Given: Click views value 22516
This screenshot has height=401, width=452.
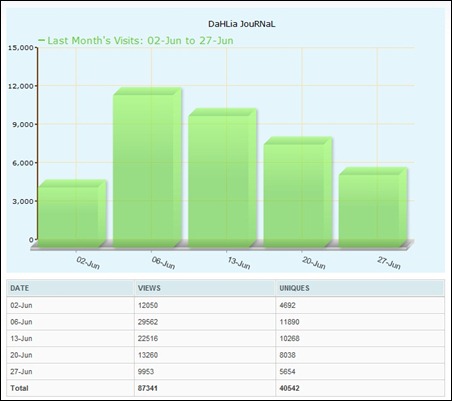Looking at the screenshot, I should pyautogui.click(x=148, y=338).
